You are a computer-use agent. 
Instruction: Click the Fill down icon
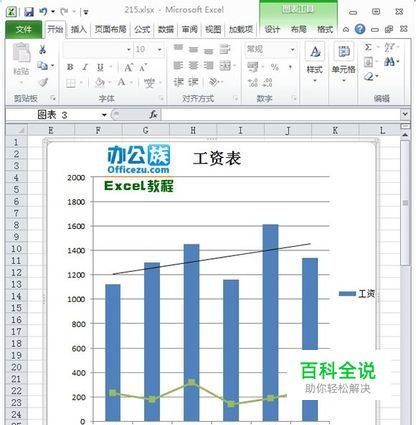(x=368, y=62)
